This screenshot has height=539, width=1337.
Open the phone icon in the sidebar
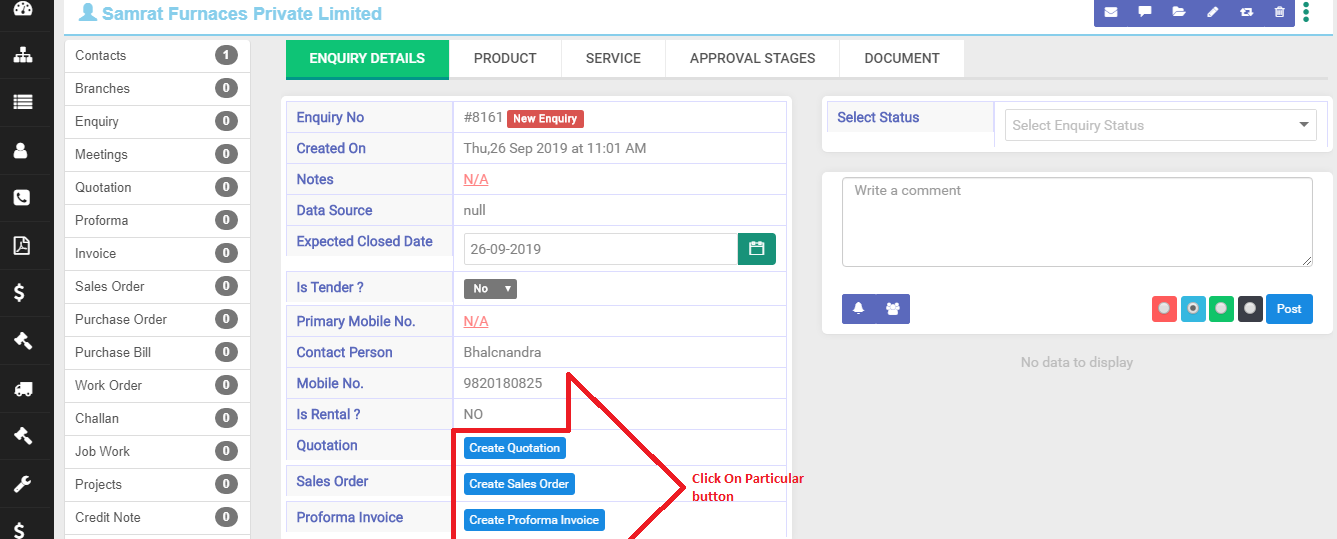pyautogui.click(x=22, y=198)
